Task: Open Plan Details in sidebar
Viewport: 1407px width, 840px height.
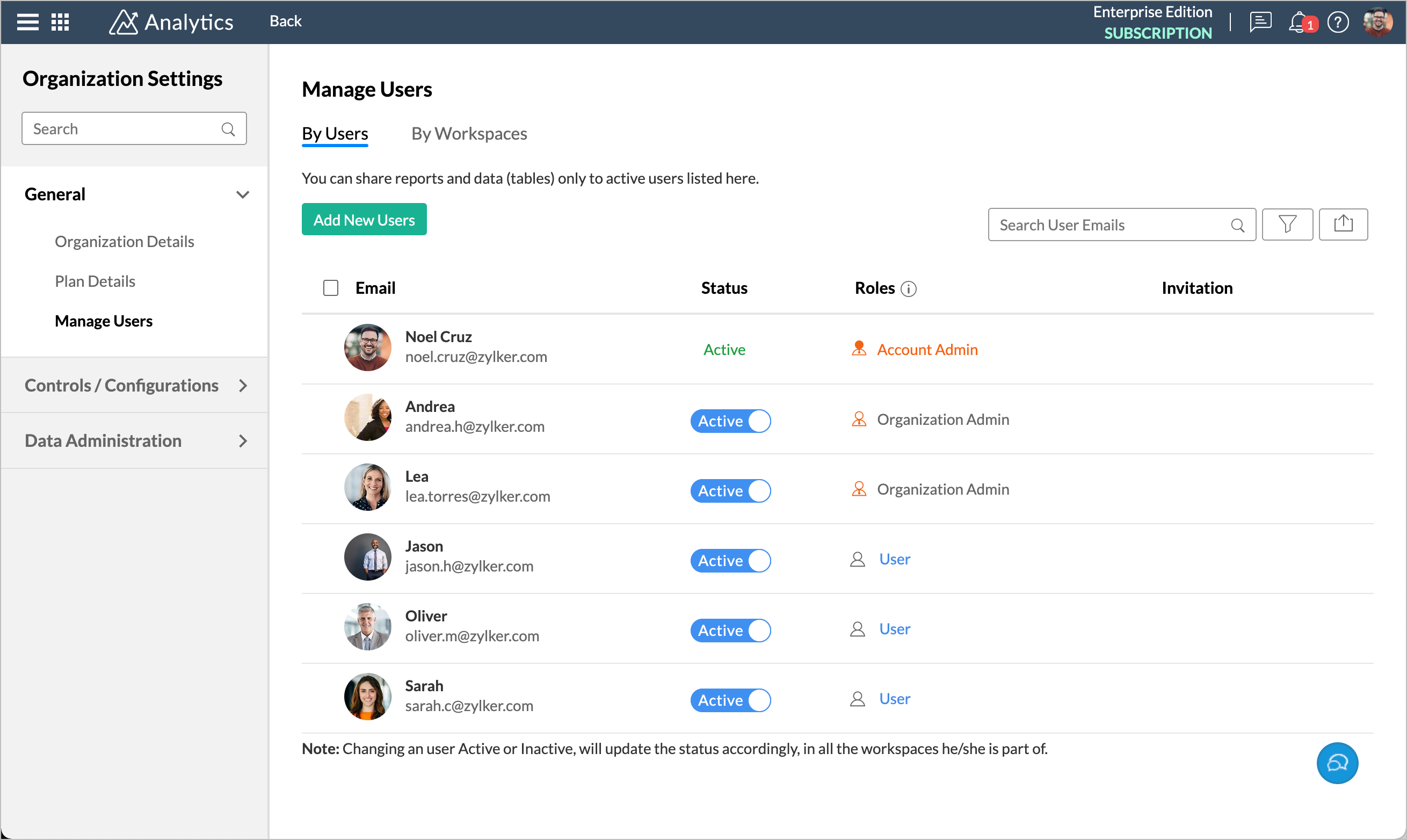Action: (x=95, y=281)
